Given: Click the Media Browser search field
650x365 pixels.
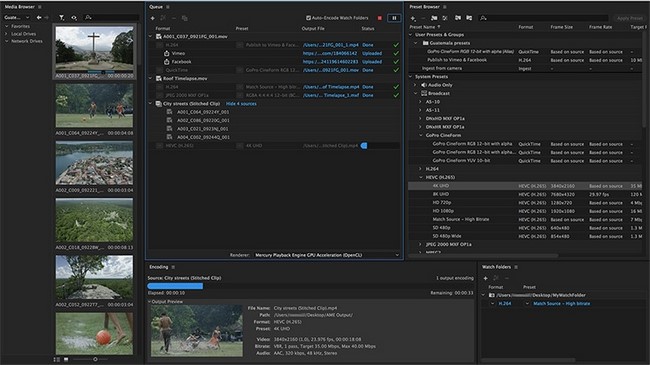Looking at the screenshot, I should 112,17.
